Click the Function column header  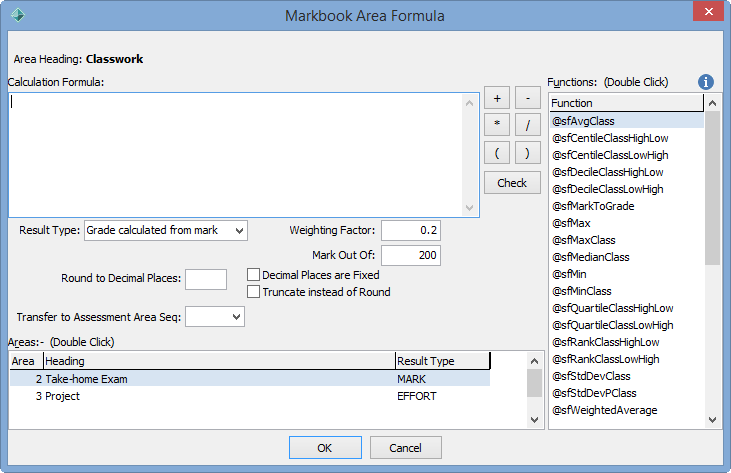coord(626,103)
